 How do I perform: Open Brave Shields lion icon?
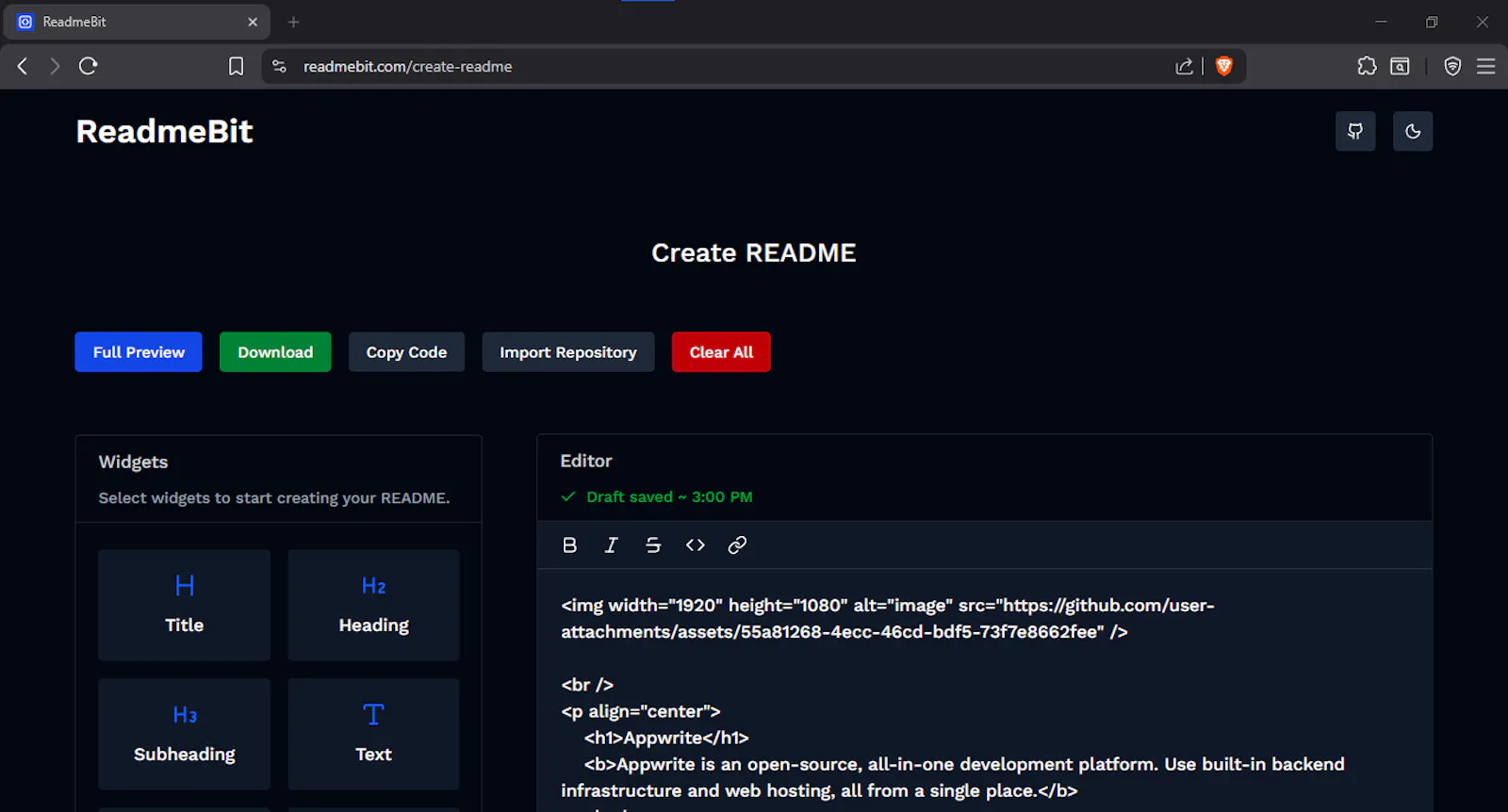(1224, 66)
